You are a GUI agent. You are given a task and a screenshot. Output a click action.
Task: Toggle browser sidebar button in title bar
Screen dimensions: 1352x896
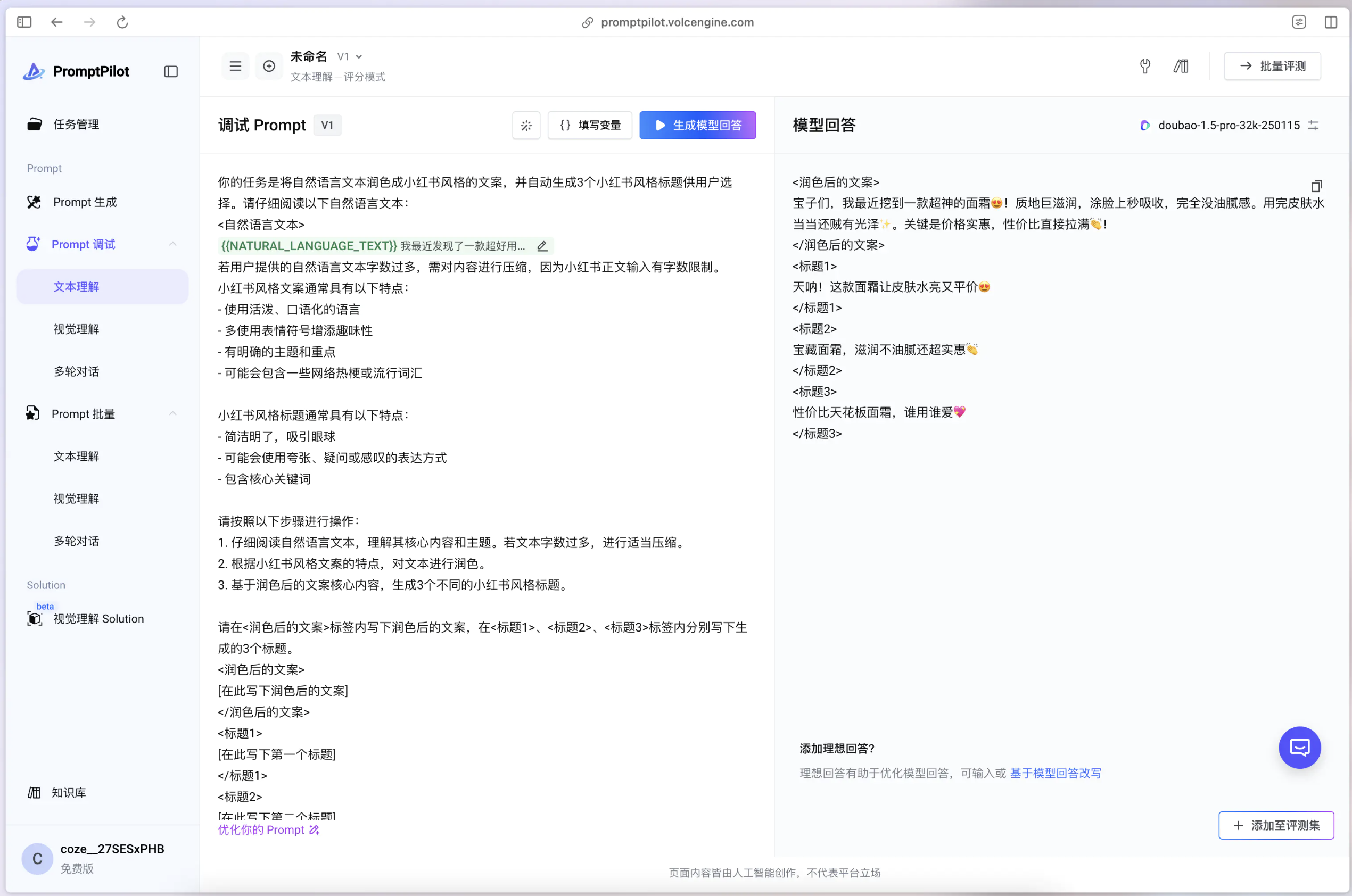coord(24,22)
